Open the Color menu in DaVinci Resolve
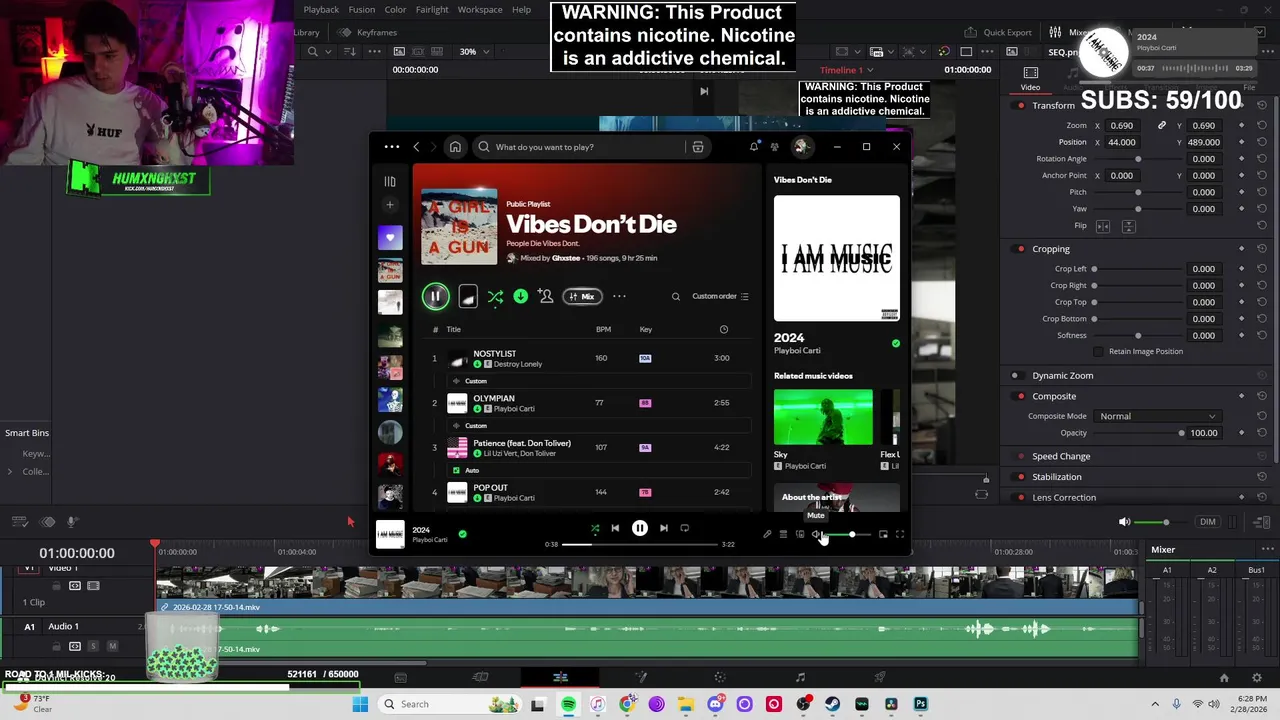The width and height of the screenshot is (1280, 720). [395, 10]
